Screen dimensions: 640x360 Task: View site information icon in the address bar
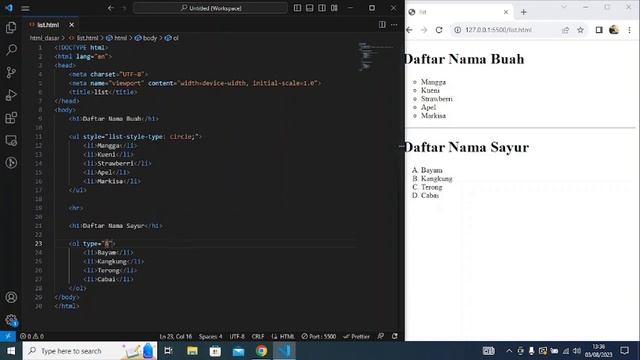458,30
